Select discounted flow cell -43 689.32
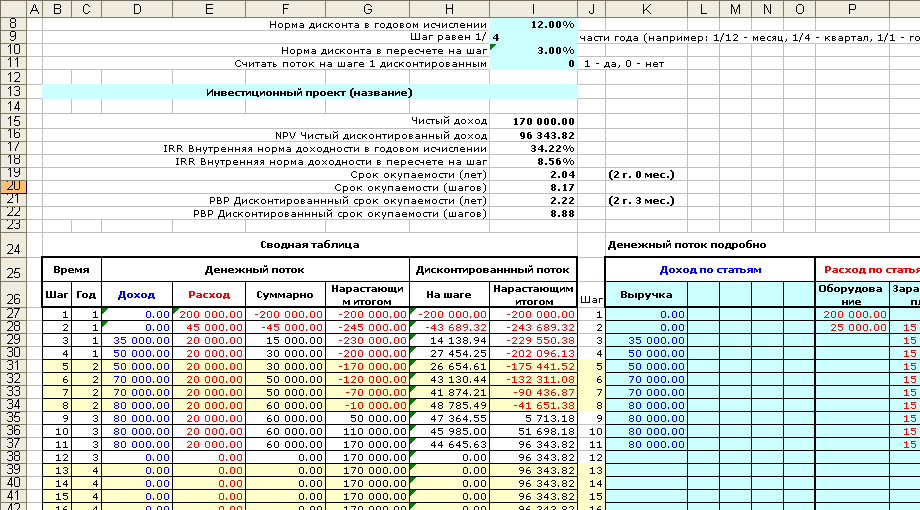Screen dimensions: 920x510 tap(449, 327)
